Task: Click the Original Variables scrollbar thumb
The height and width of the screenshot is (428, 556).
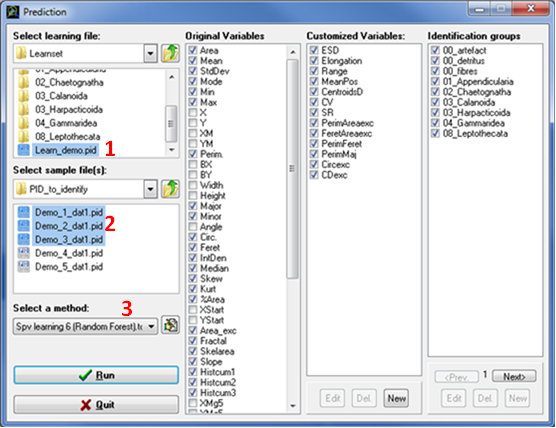Action: 293,168
